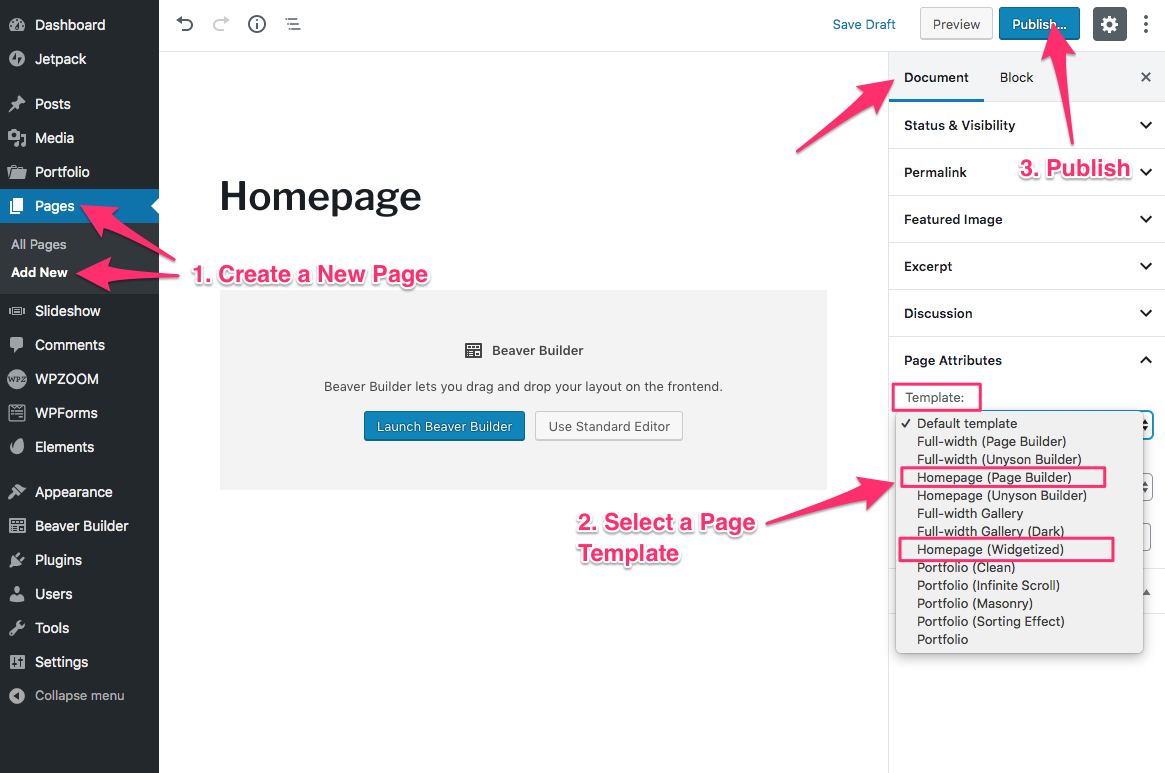Choose Homepage (Widgetized) template
1165x773 pixels.
[1019, 549]
